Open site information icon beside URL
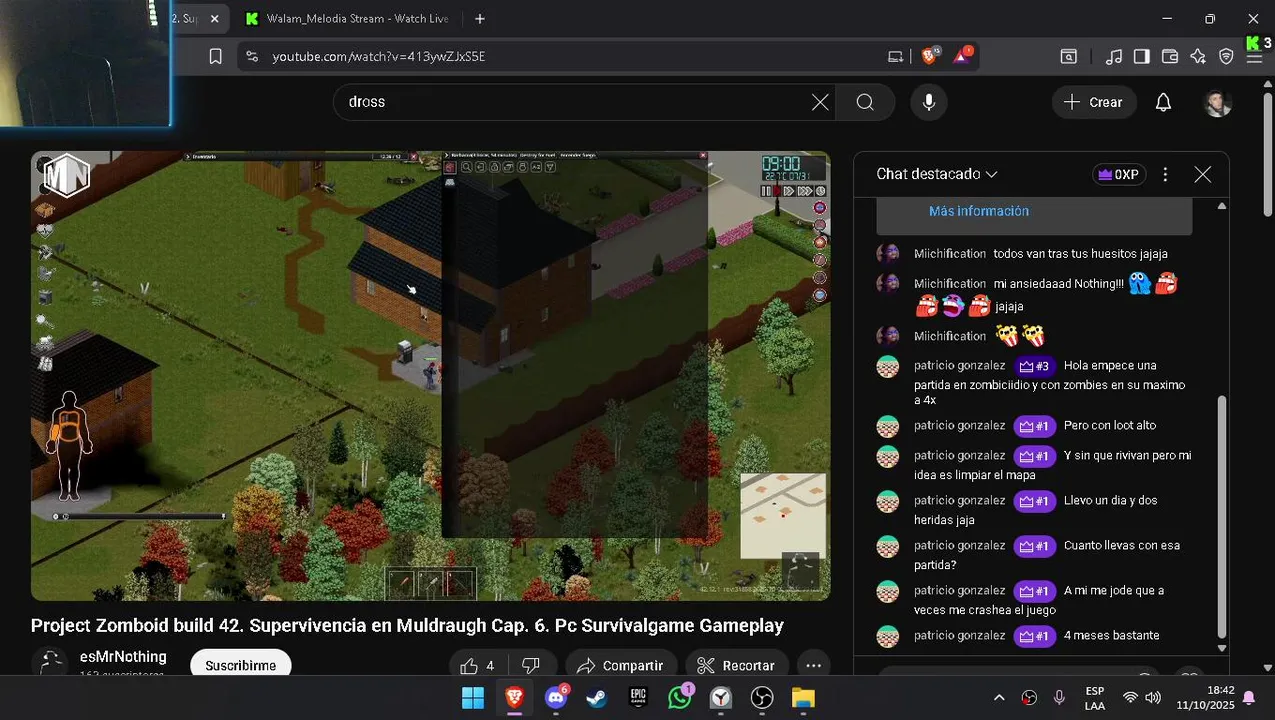The height and width of the screenshot is (720, 1275). 251,57
